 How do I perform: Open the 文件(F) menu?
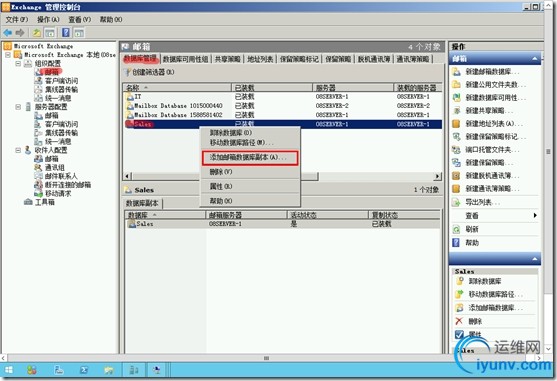16,20
